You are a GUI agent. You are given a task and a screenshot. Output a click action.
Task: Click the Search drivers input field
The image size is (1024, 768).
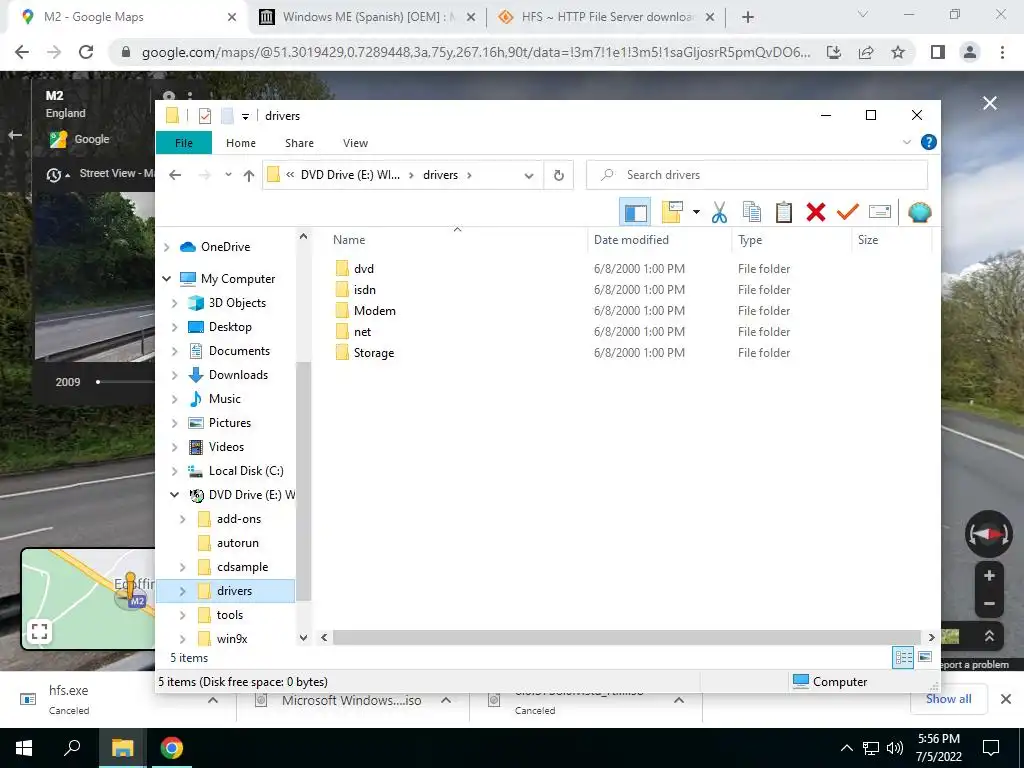point(757,175)
